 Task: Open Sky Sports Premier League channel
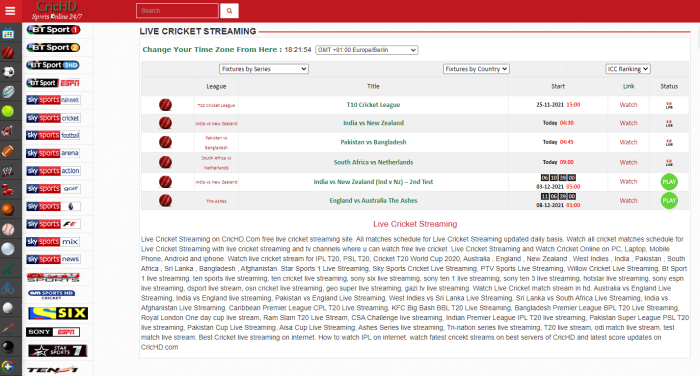[x=53, y=206]
